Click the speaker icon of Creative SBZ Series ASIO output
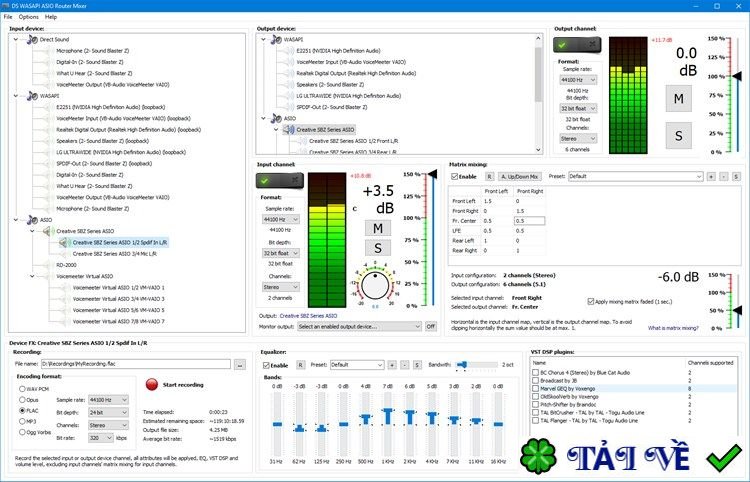Screen dimensions: 750x482 (x=289, y=130)
